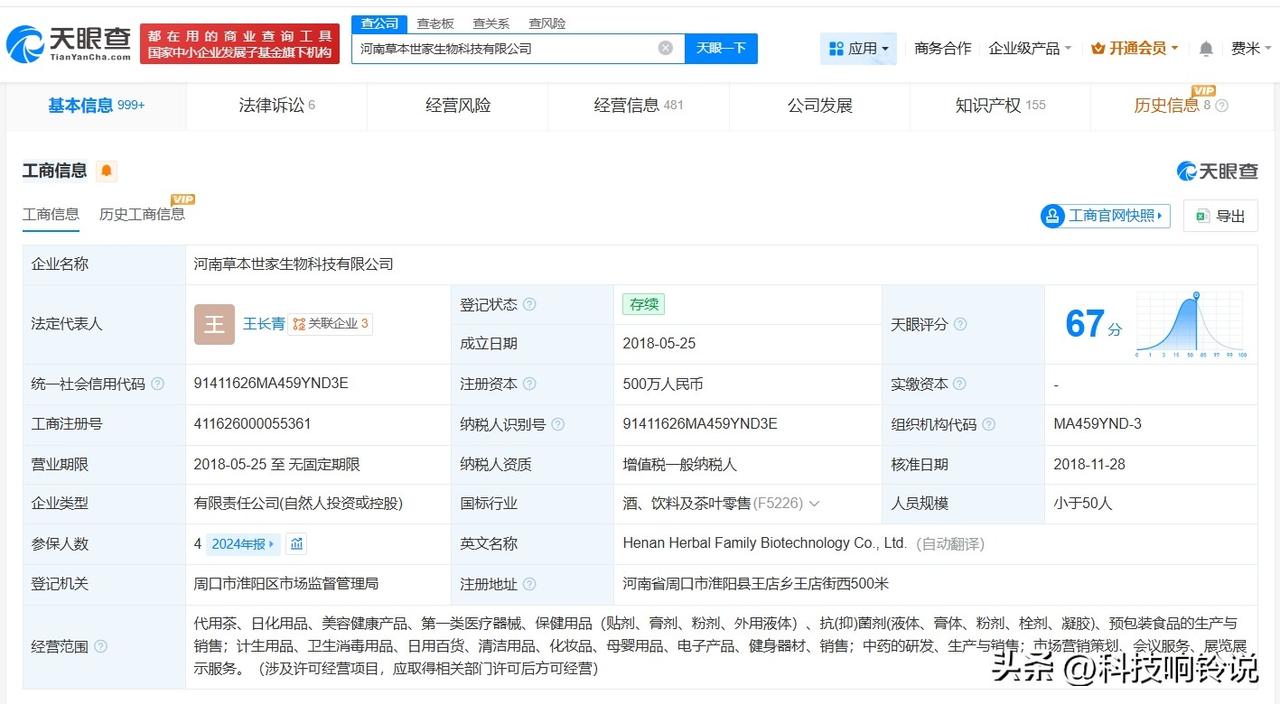This screenshot has height=704, width=1280.
Task: Open the chart icon next to 2024年报
Action: pyautogui.click(x=296, y=544)
